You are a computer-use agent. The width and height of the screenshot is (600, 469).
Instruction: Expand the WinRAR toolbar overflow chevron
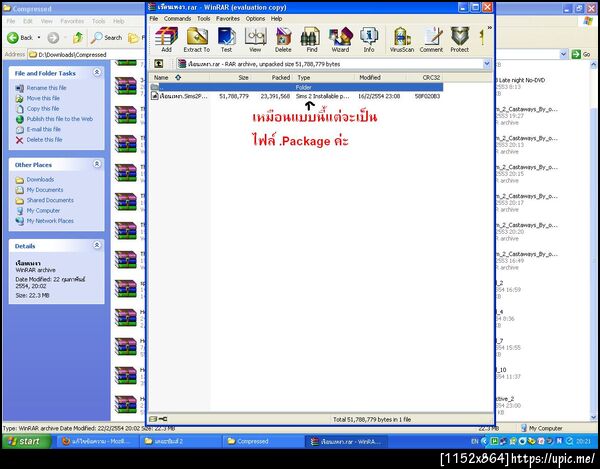[x=489, y=28]
